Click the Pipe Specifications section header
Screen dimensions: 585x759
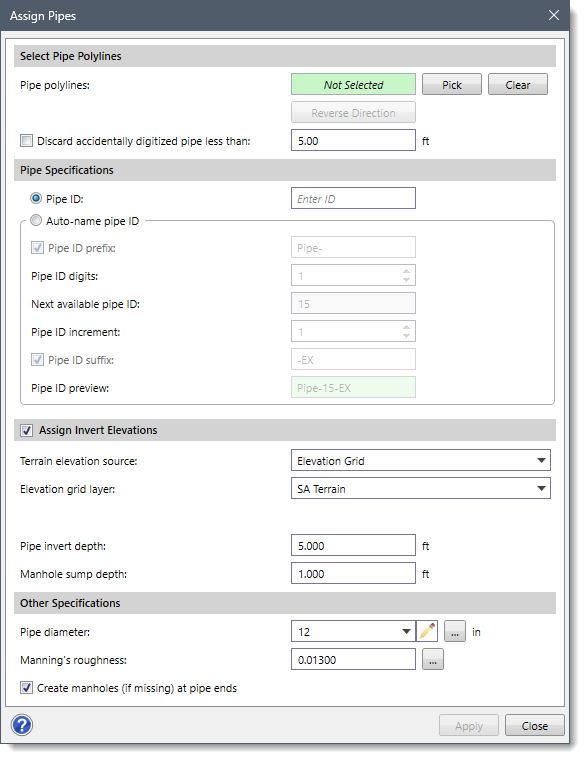285,170
